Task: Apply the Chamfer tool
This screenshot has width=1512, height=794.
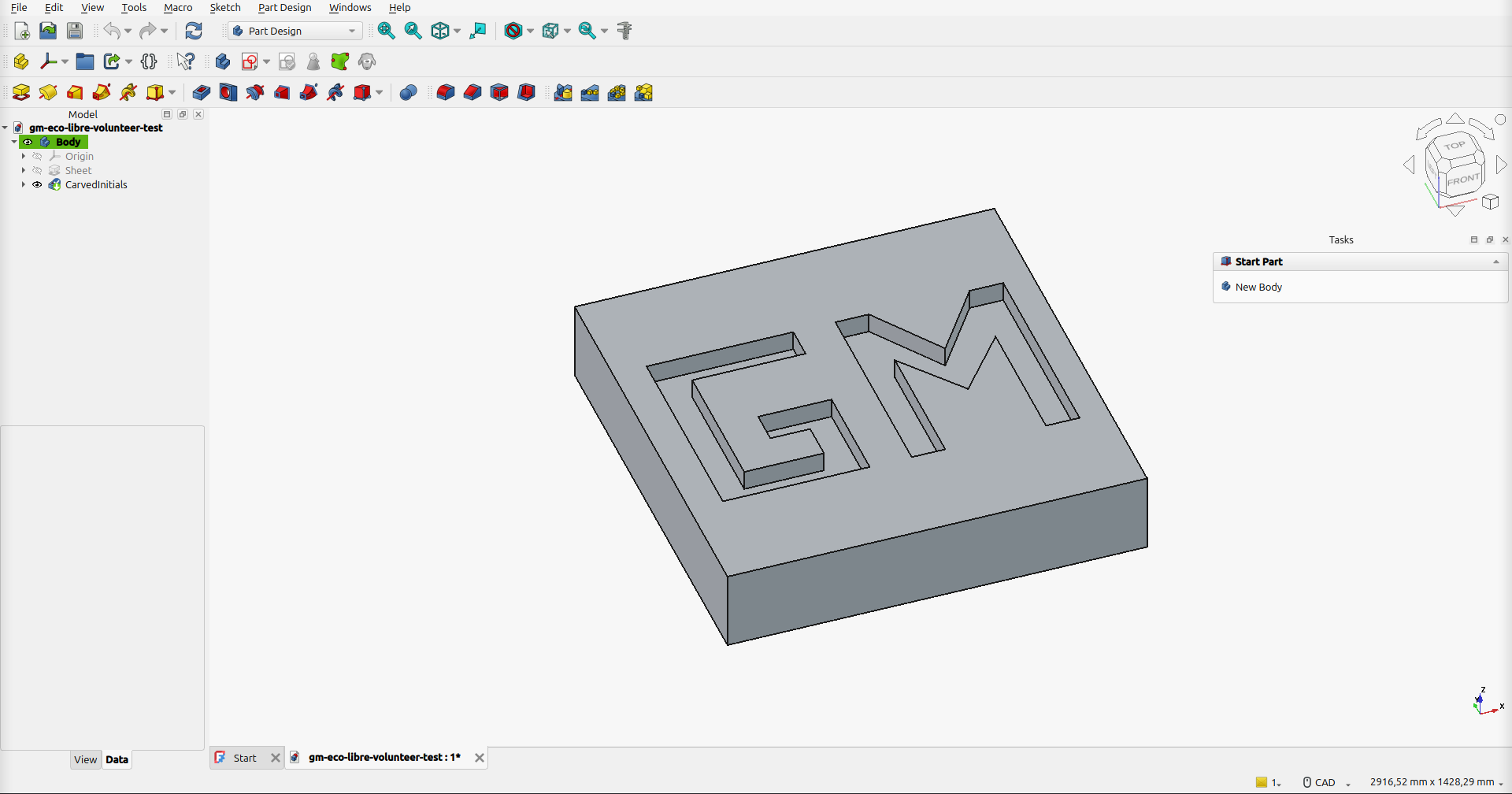Action: [472, 93]
